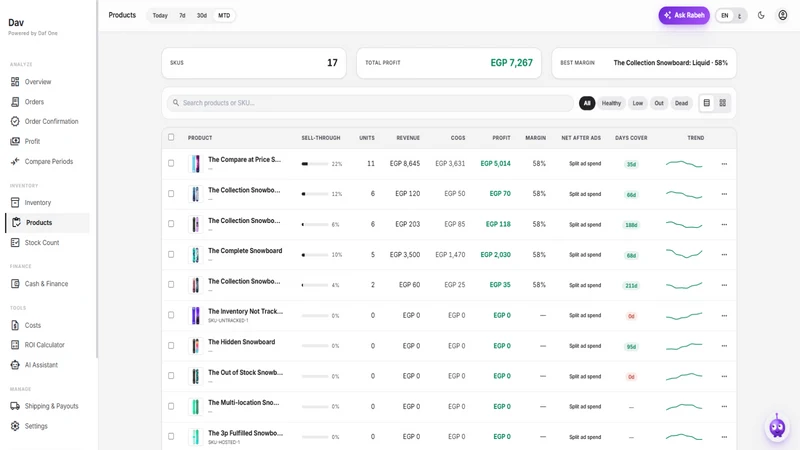800x450 pixels.
Task: Sort by the Sell-Through column header
Action: point(320,138)
